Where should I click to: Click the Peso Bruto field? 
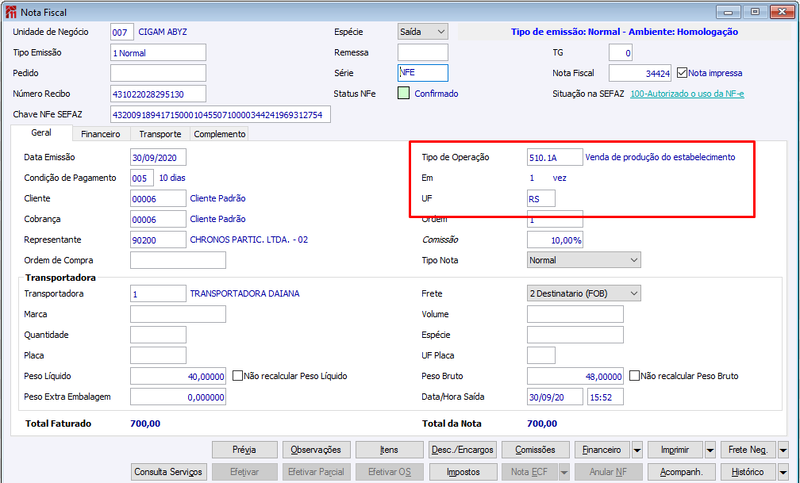576,376
